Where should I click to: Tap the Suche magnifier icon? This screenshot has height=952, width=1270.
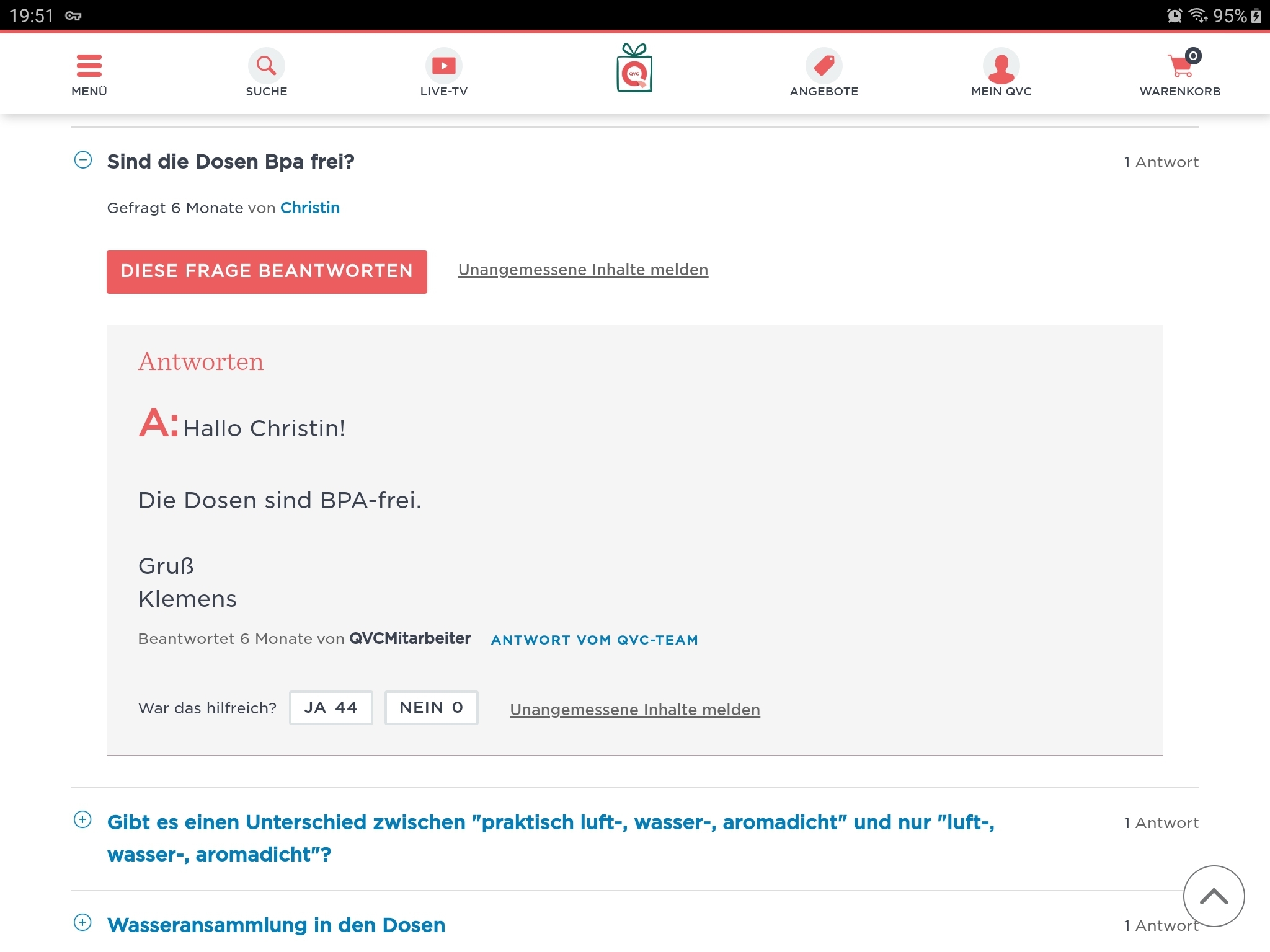click(266, 66)
